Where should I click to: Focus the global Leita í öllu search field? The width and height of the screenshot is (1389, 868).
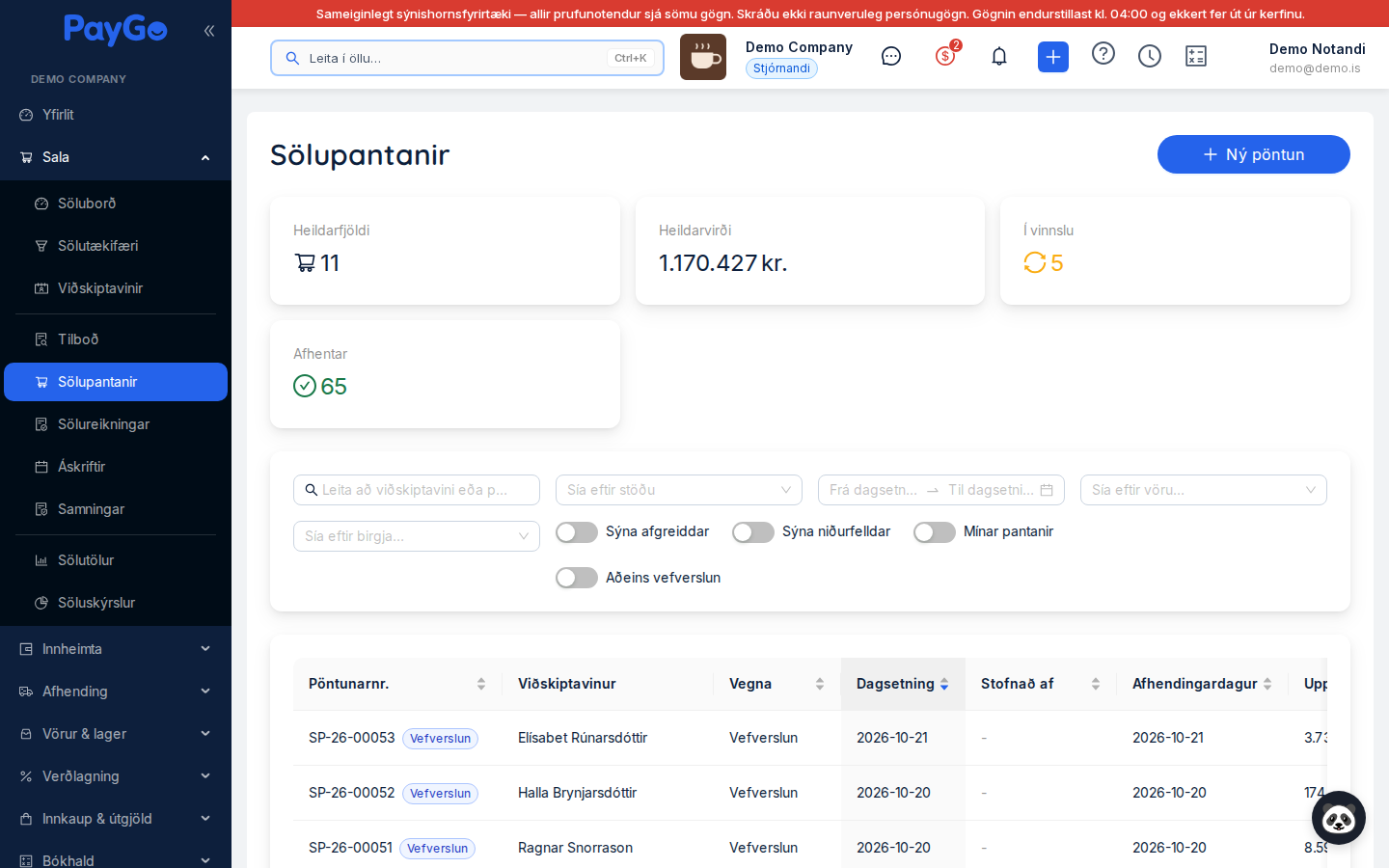(x=467, y=58)
